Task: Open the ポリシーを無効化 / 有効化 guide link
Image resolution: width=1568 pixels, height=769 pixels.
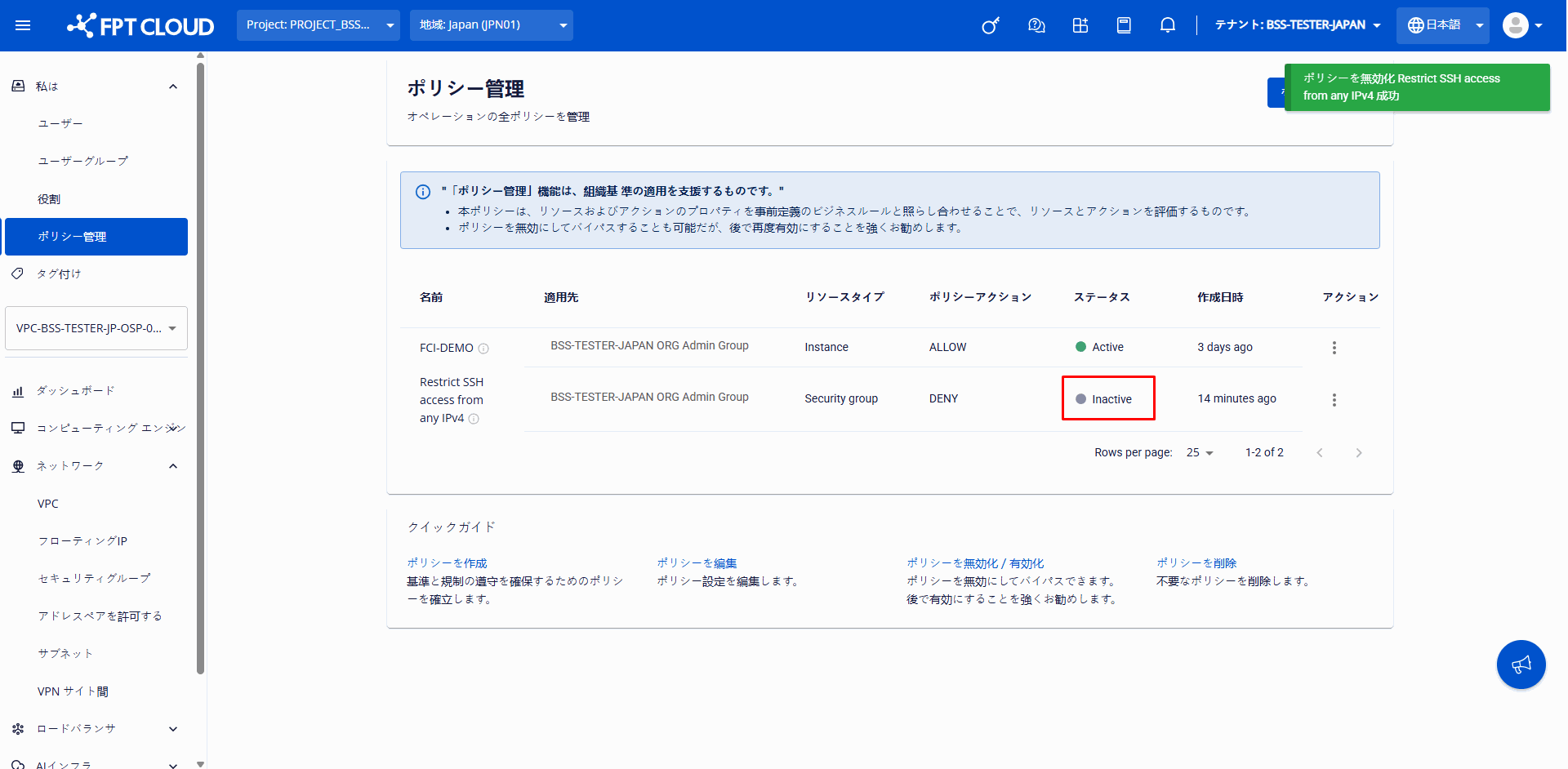Action: coord(975,563)
